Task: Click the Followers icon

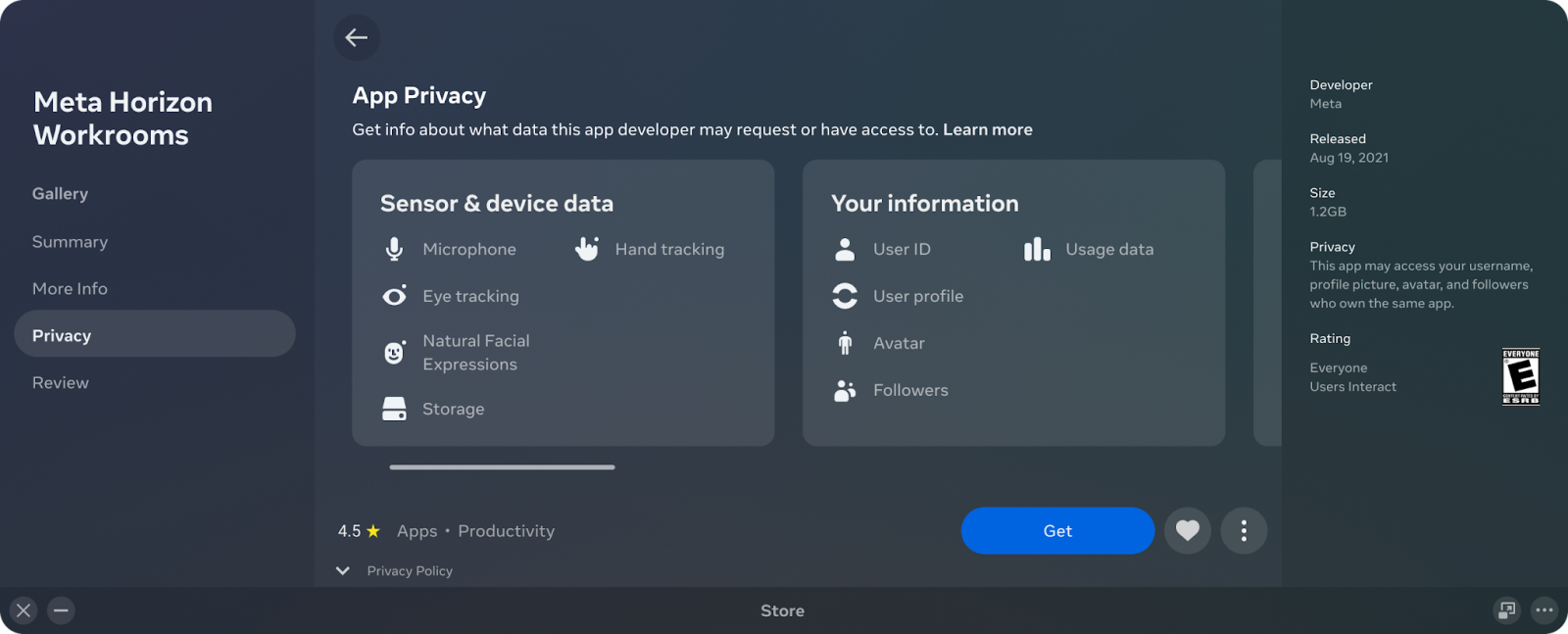Action: pos(845,390)
